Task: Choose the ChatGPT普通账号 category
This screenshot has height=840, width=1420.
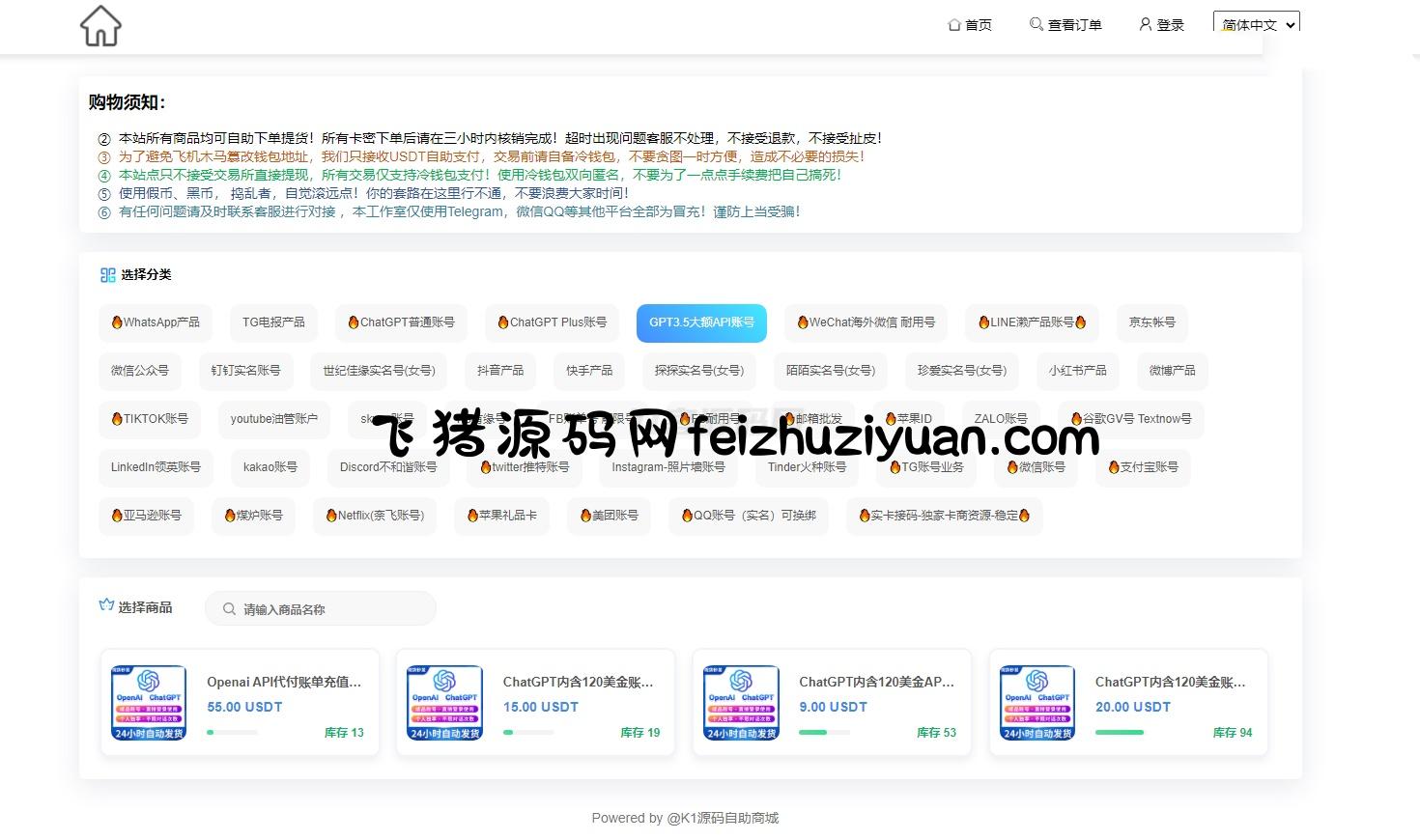Action: 401,322
